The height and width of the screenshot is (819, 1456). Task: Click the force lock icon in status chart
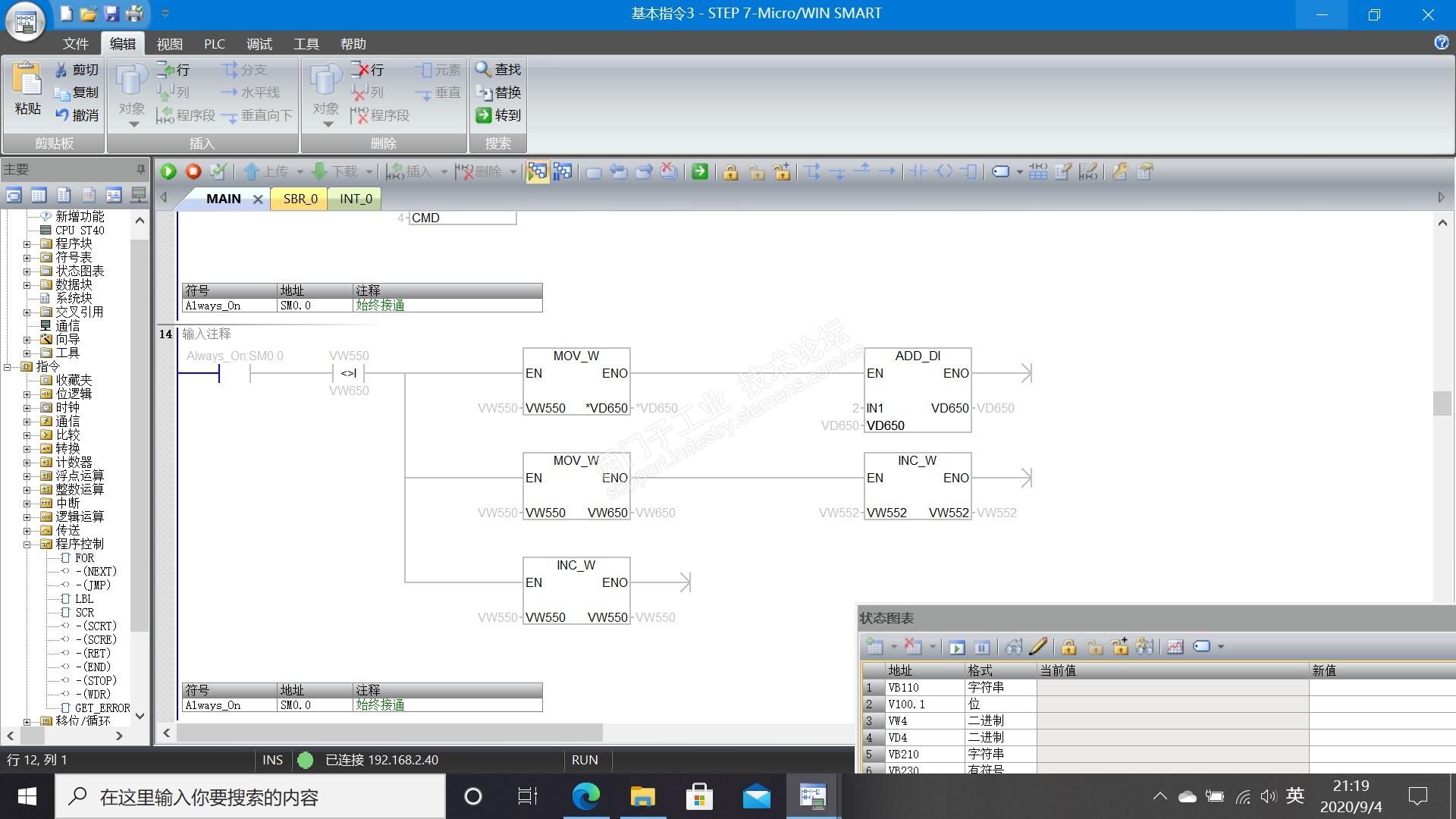tap(1068, 647)
